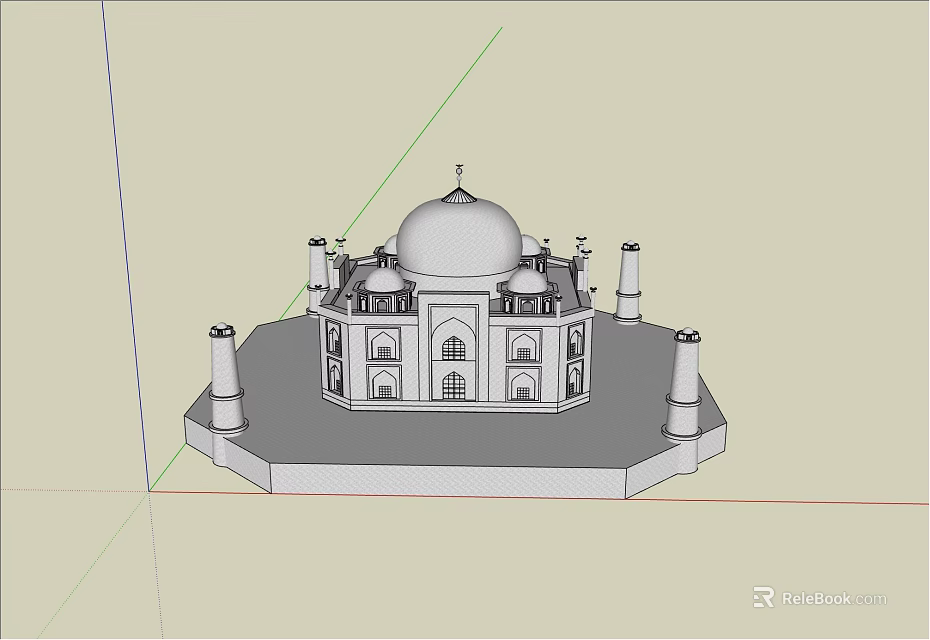Pick the rear-right minaret behind the building
This screenshot has height=640, width=930.
pyautogui.click(x=629, y=281)
